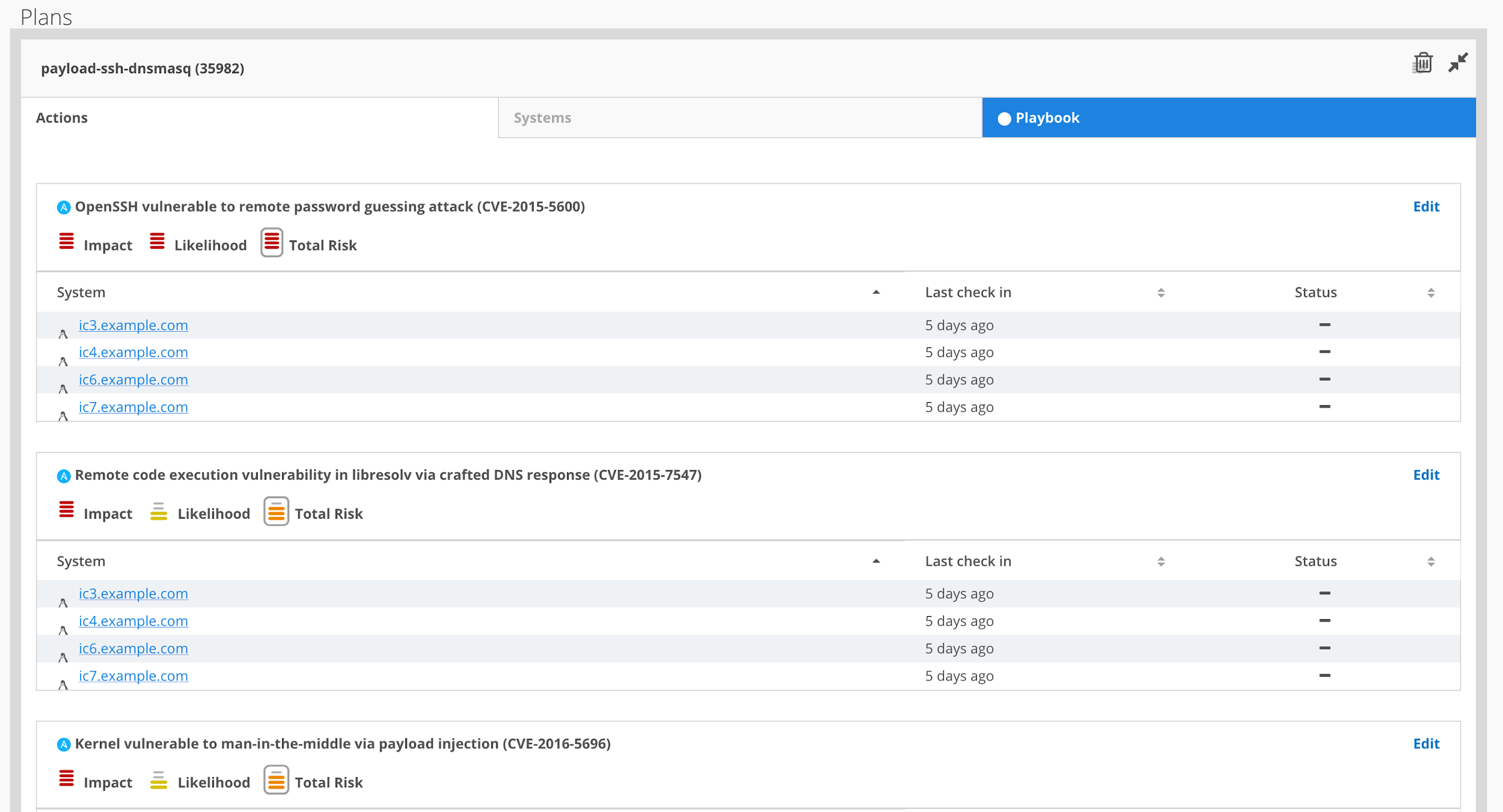1503x812 pixels.
Task: Open the Playbook tab
Action: click(x=1229, y=118)
